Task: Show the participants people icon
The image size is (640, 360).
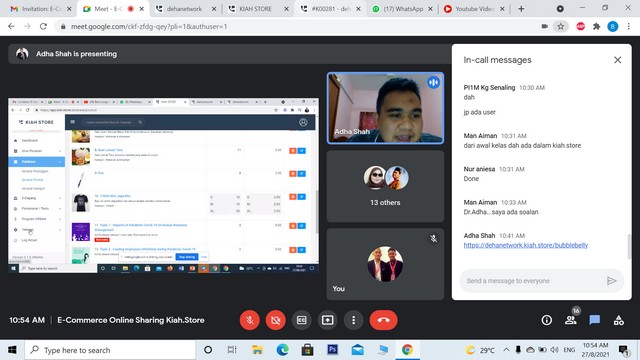Action: tap(571, 320)
